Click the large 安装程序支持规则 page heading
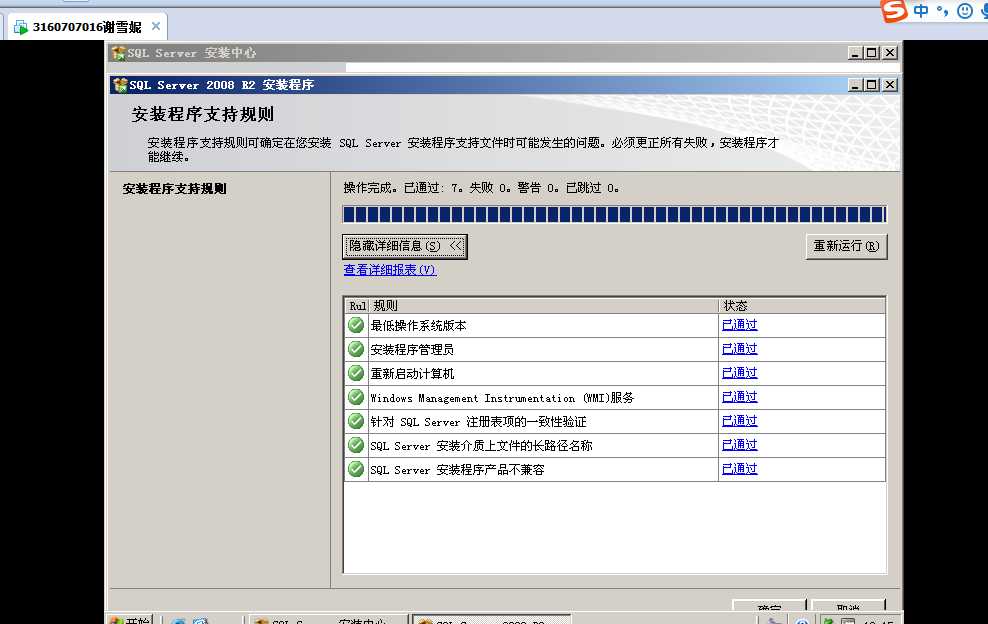The height and width of the screenshot is (624, 988). pos(203,114)
